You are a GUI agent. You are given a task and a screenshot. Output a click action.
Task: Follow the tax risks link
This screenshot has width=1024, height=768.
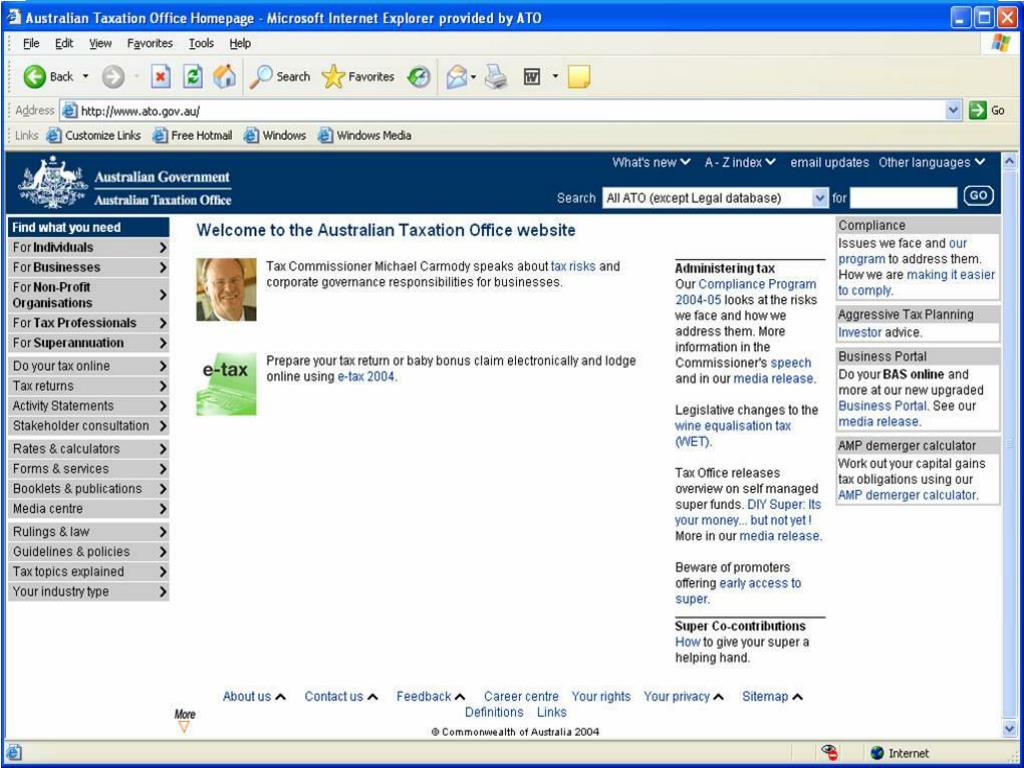pyautogui.click(x=573, y=266)
